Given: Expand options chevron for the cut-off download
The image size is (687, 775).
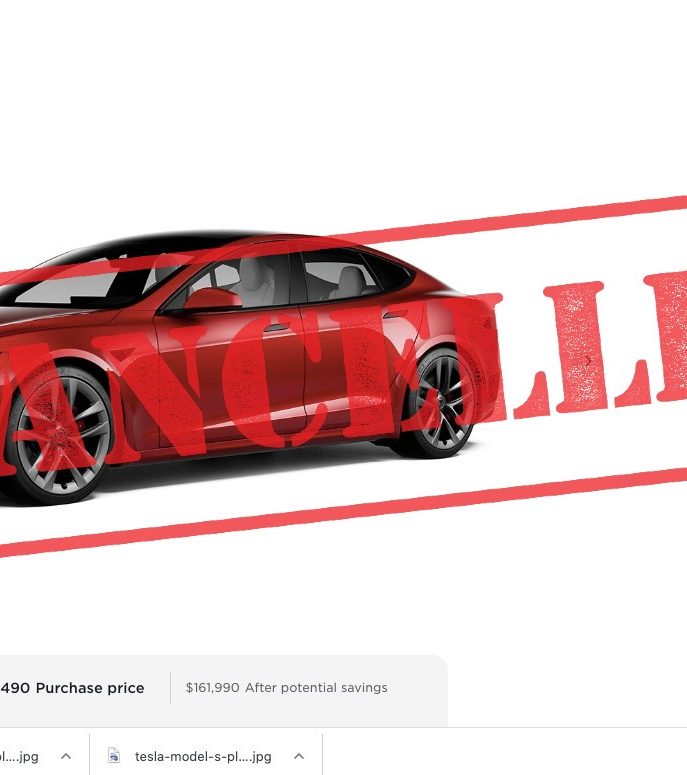Looking at the screenshot, I should 66,756.
